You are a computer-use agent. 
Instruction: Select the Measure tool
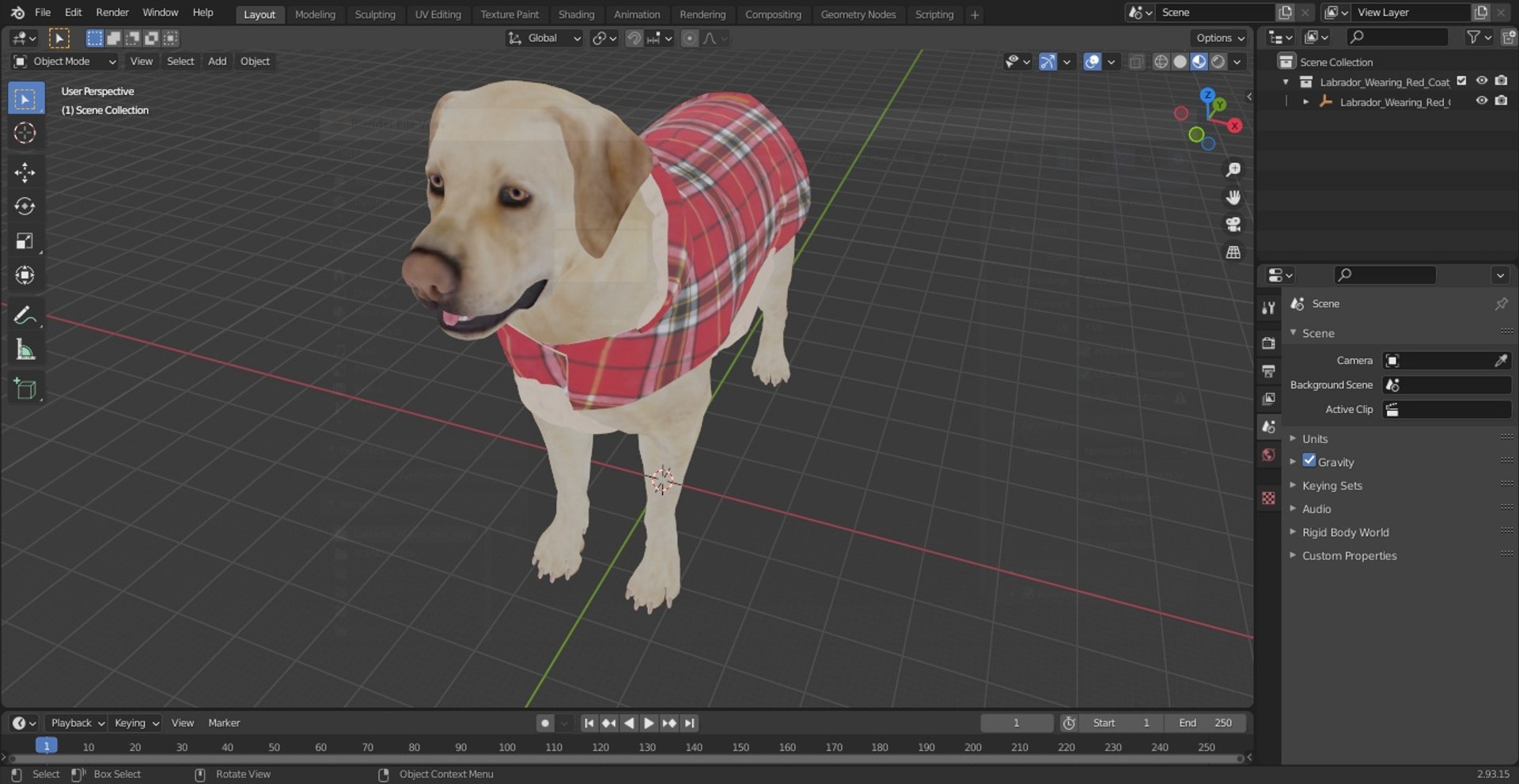[x=25, y=349]
